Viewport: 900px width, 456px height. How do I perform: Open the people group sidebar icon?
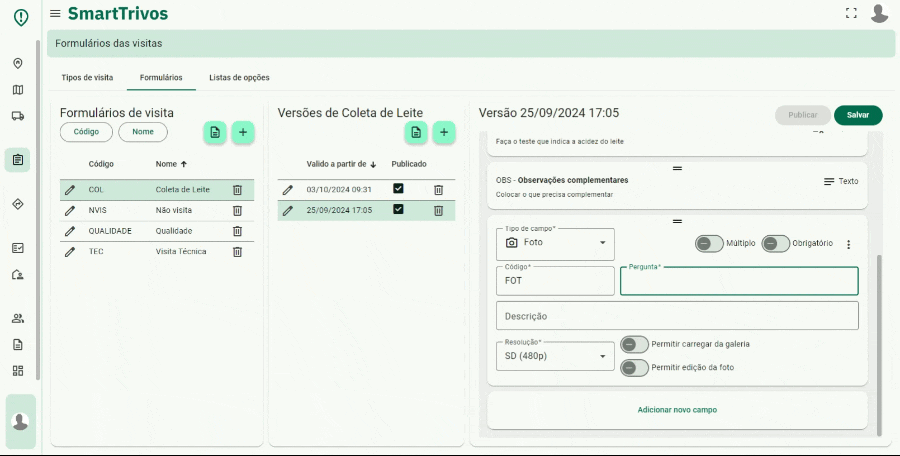18,318
